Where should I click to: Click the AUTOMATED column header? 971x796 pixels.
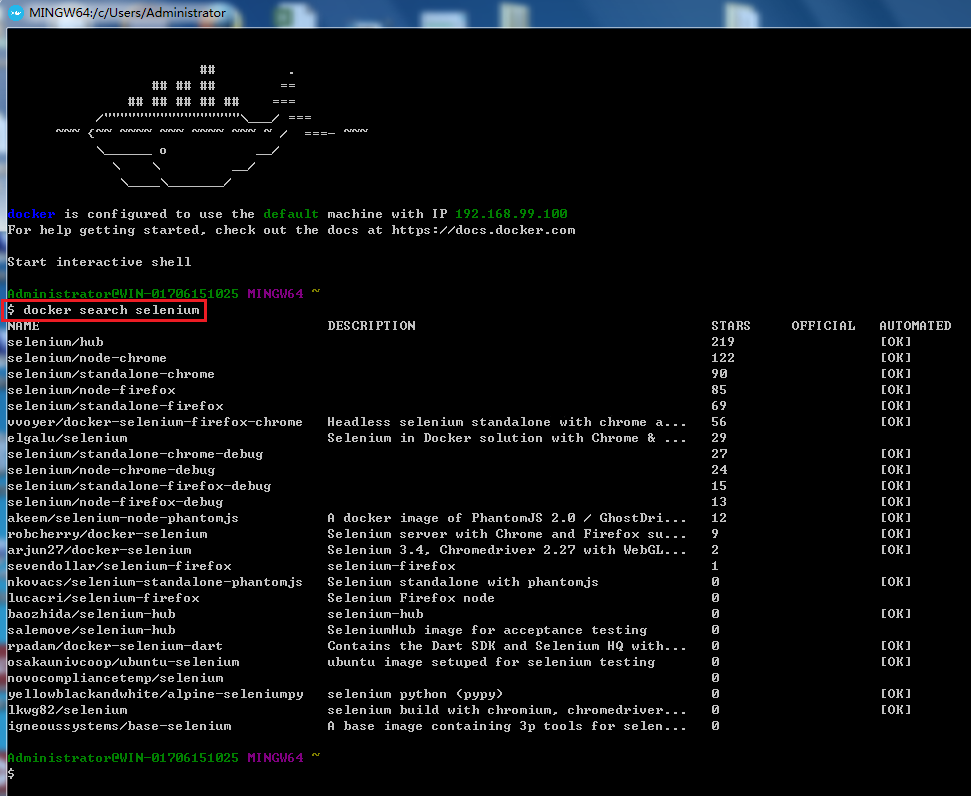click(915, 326)
